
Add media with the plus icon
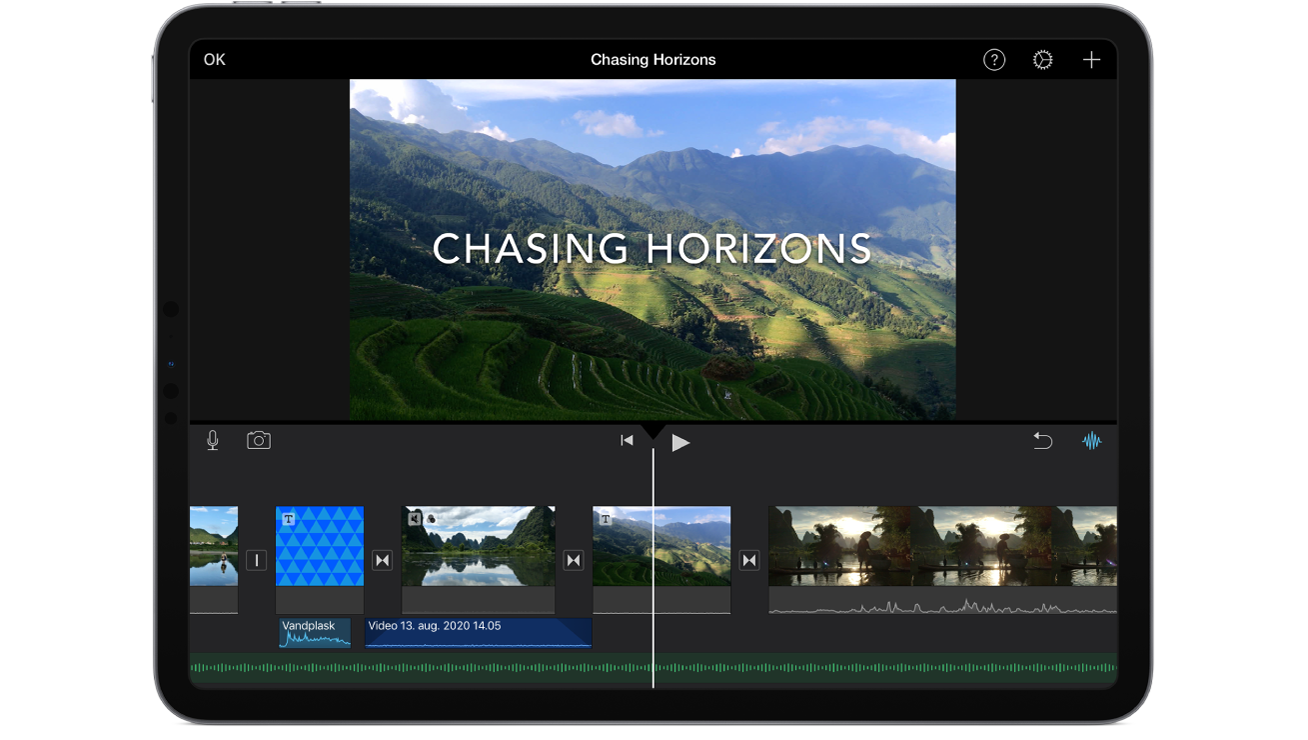point(1091,60)
